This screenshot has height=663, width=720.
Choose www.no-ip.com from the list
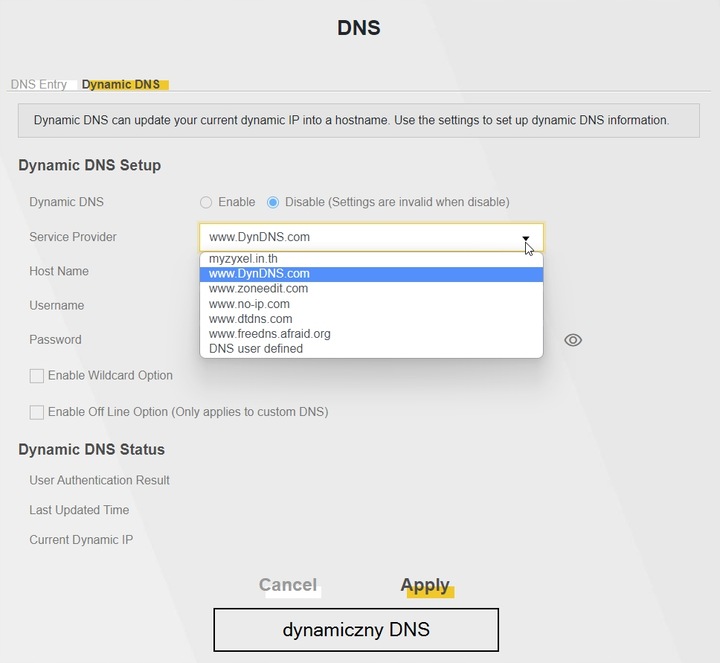click(x=249, y=304)
